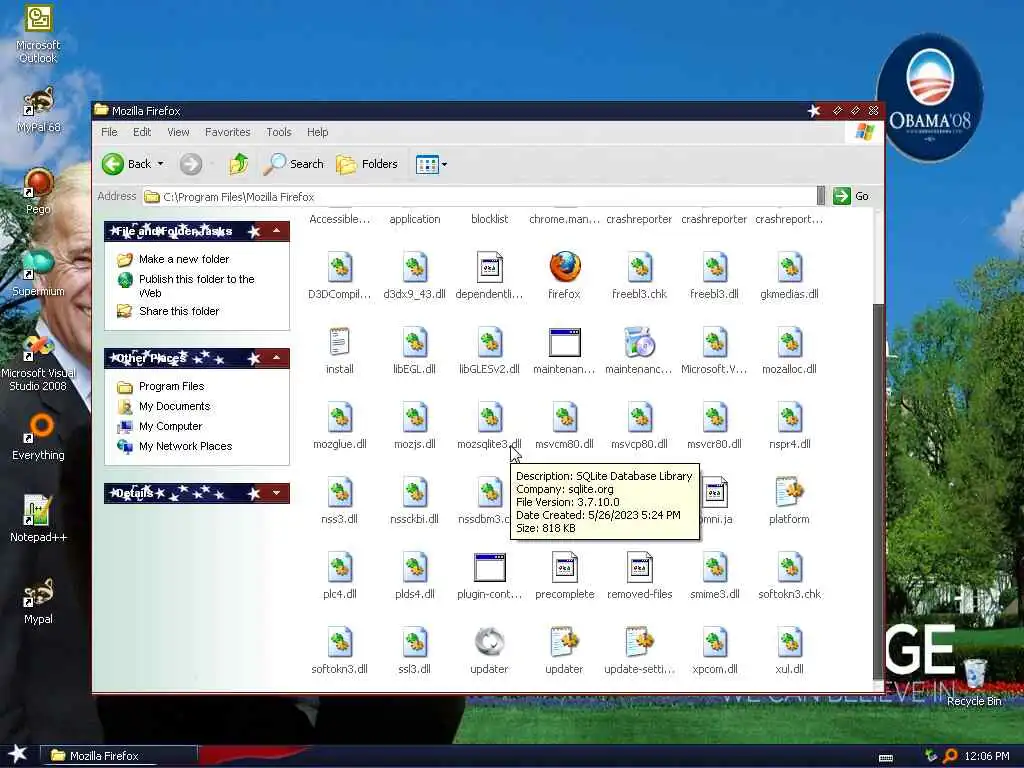Expand the Details panel

(x=277, y=493)
